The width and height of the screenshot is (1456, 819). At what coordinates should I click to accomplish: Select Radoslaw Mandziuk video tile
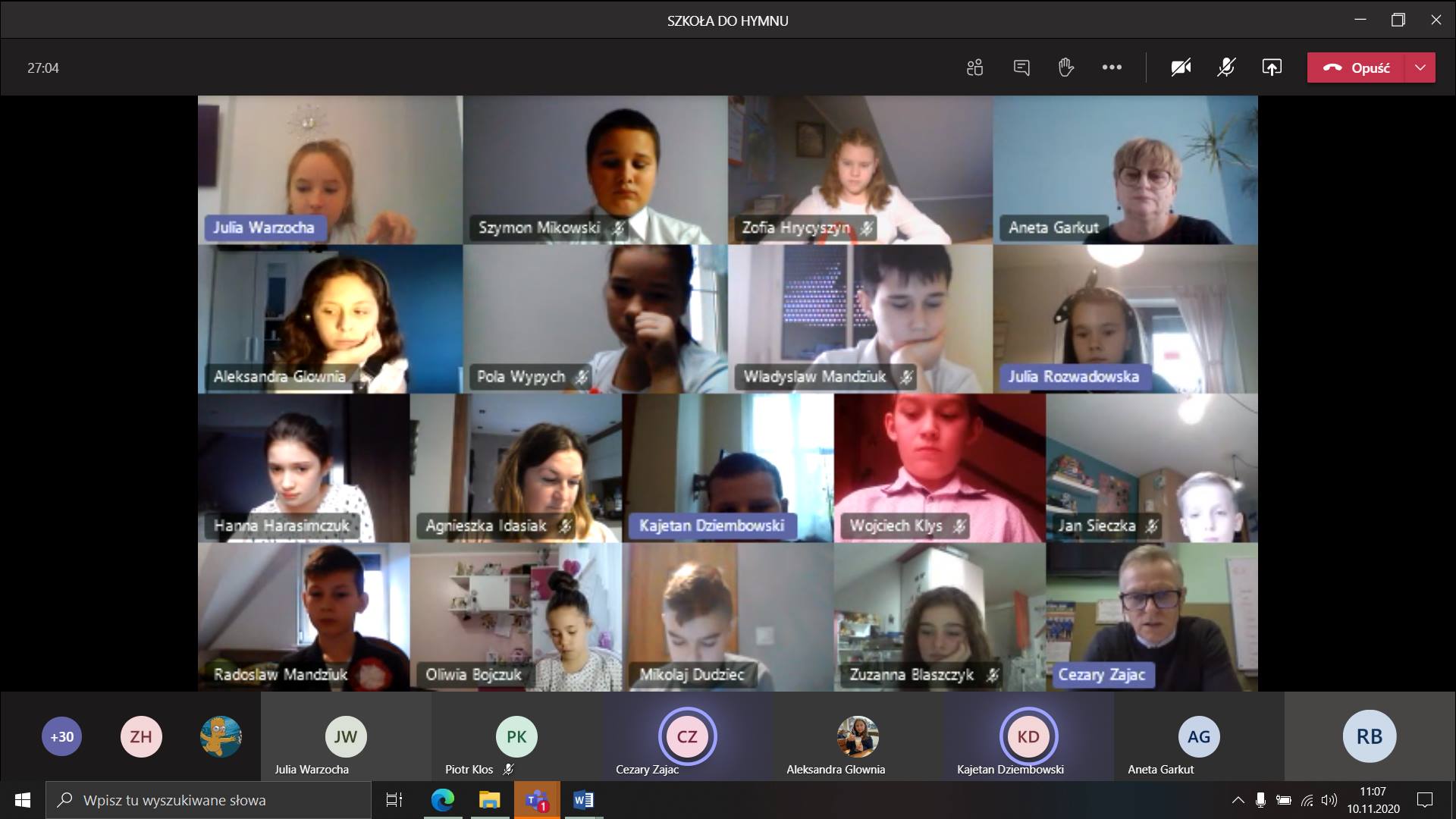click(x=303, y=617)
